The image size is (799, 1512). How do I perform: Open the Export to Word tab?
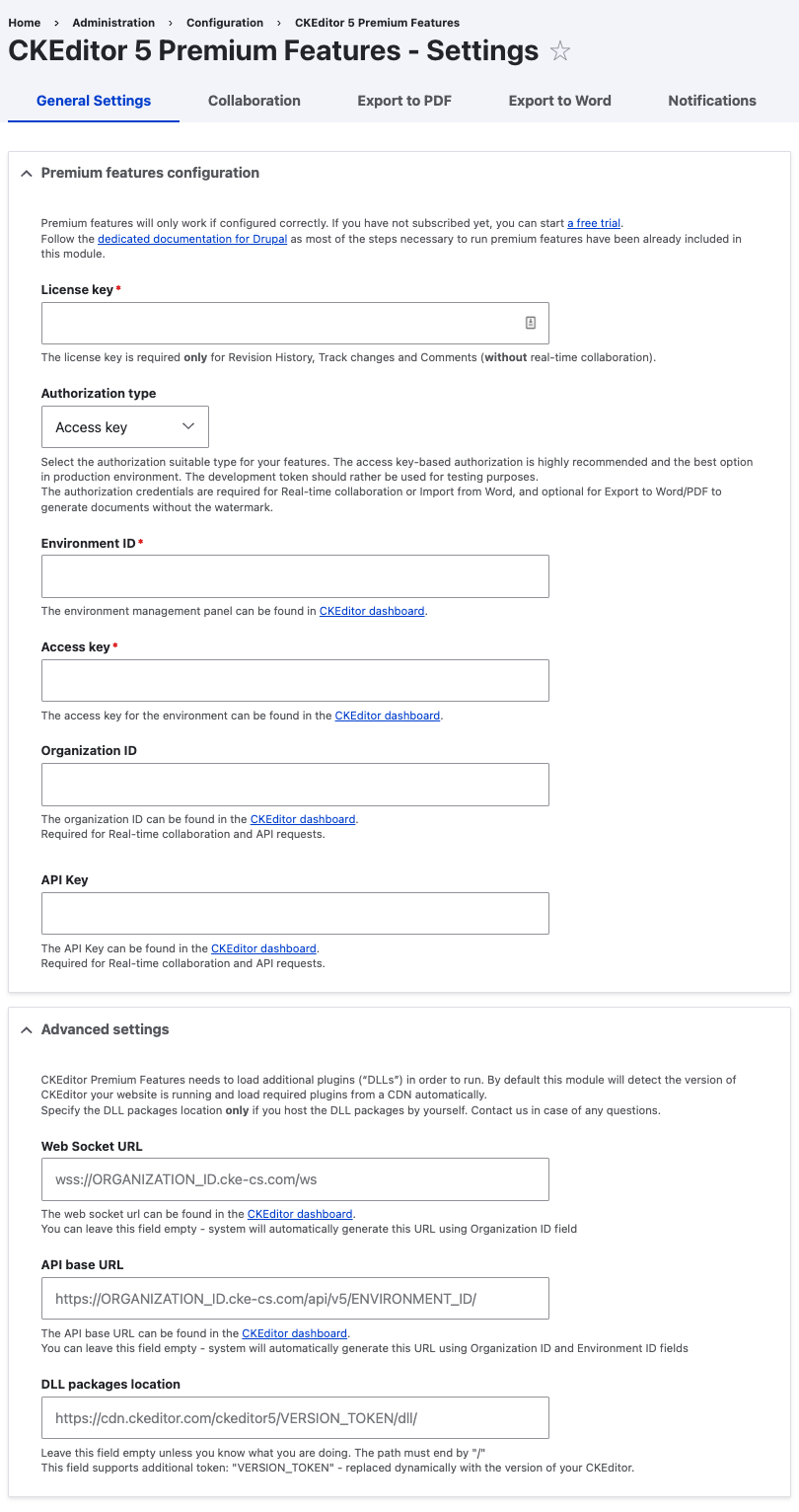point(559,100)
